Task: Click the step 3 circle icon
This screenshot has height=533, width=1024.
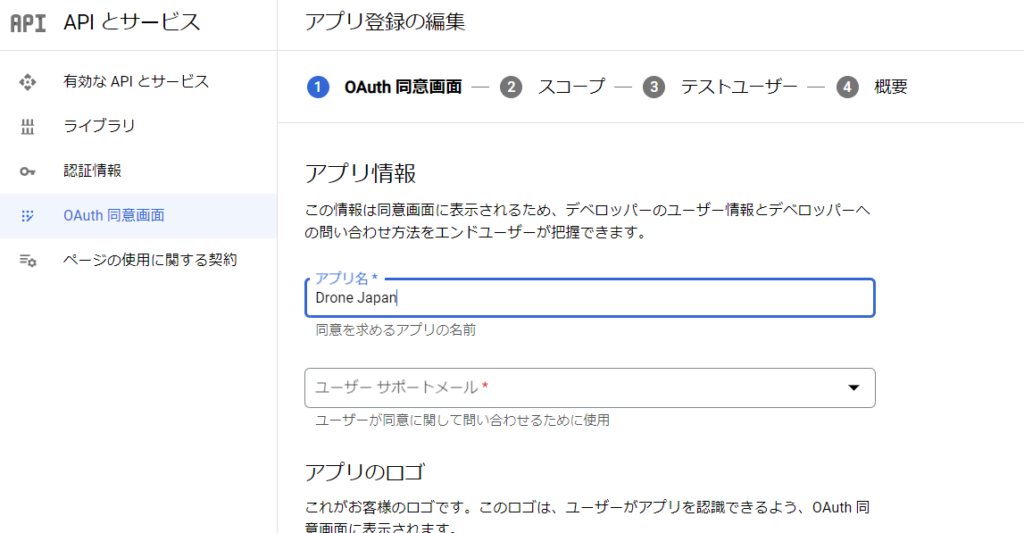Action: click(x=654, y=87)
